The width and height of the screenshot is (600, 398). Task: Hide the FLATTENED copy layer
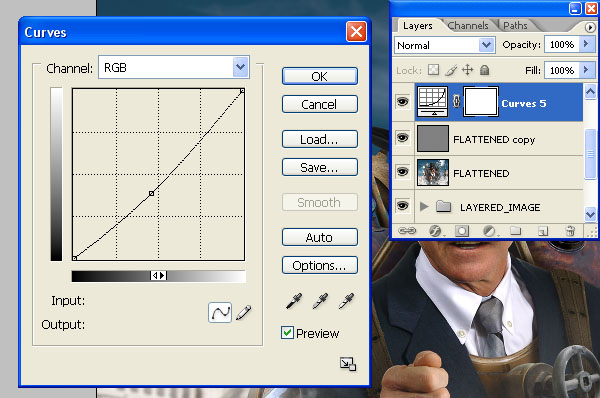403,138
